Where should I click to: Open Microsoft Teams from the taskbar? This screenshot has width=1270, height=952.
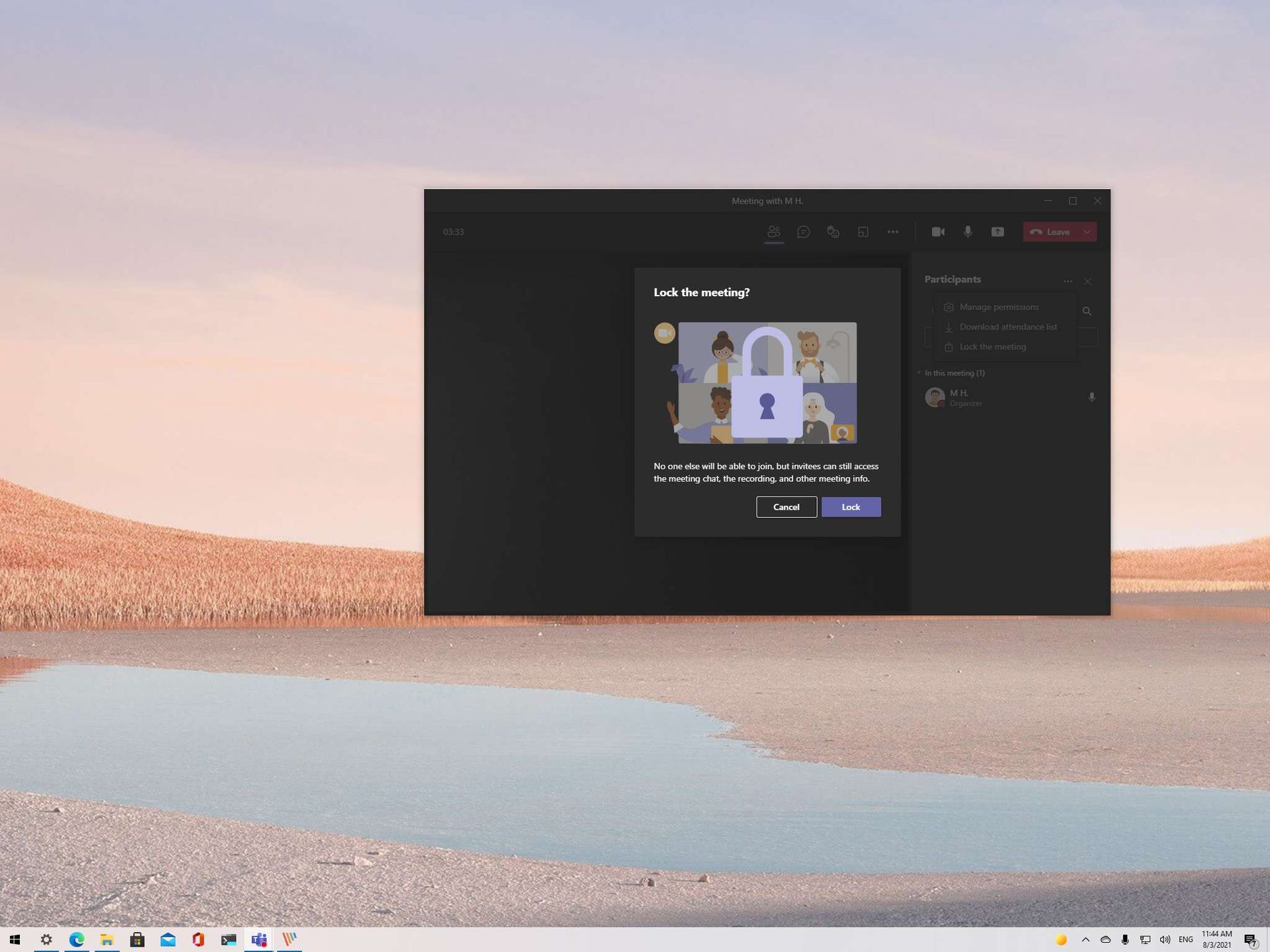coord(259,939)
